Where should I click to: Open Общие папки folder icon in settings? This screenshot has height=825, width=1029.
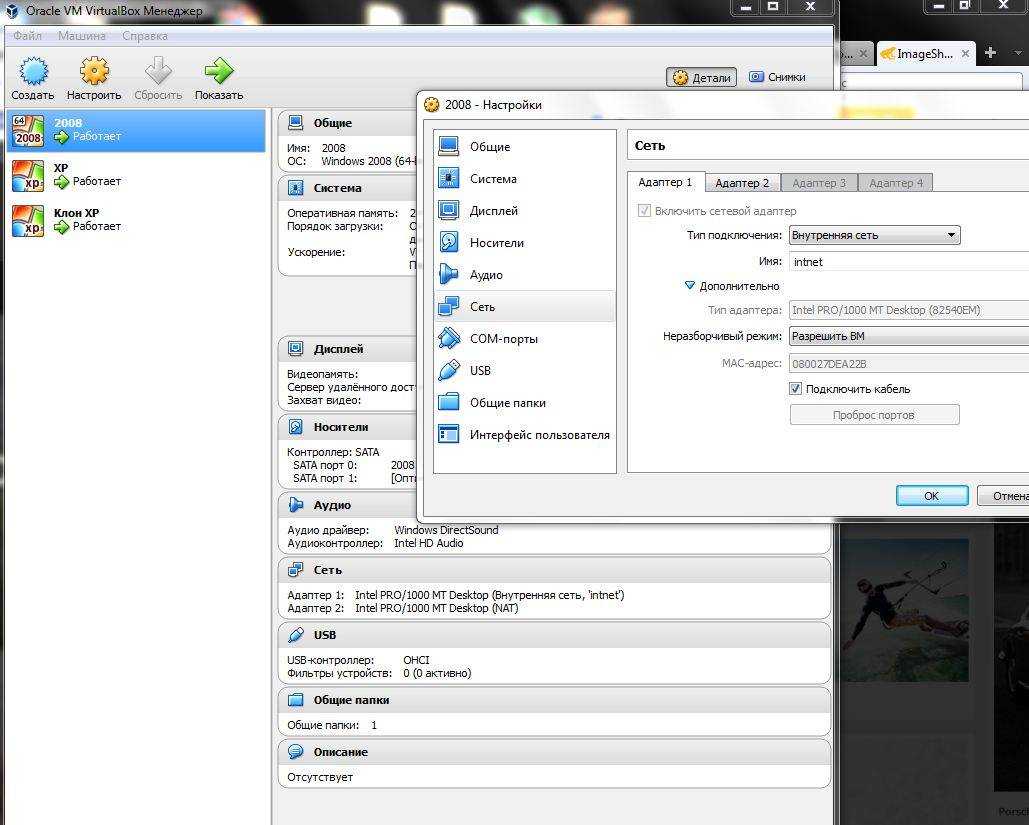[449, 402]
